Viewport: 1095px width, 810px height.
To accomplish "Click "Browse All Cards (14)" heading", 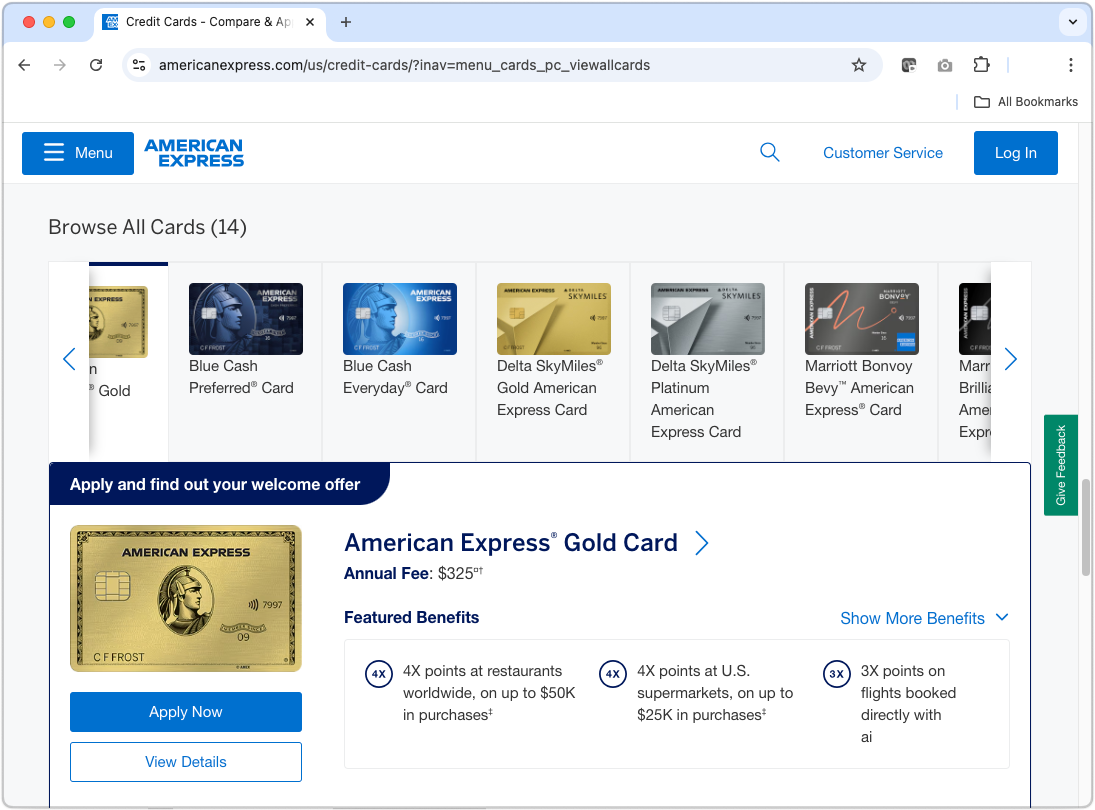I will (x=147, y=227).
